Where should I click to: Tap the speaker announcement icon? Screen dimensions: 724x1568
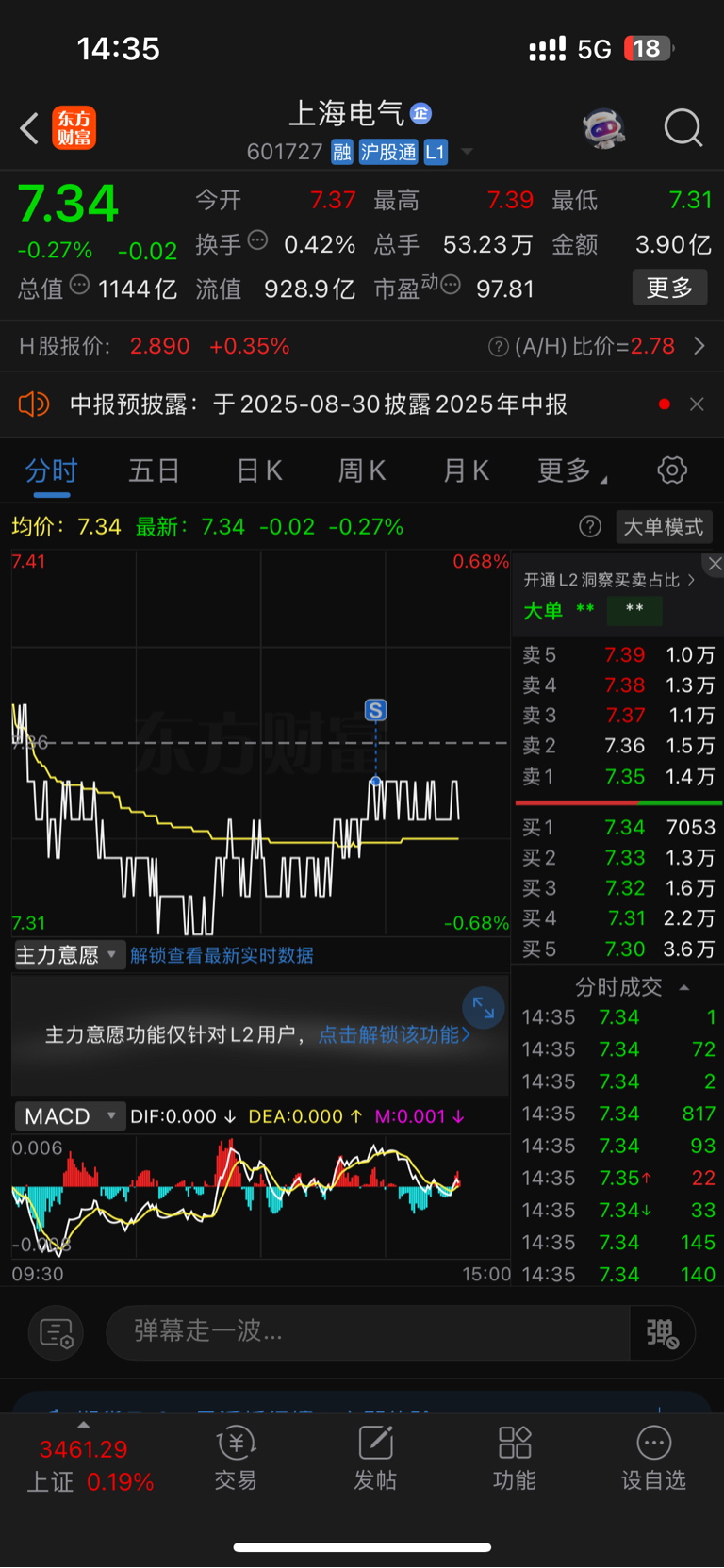pyautogui.click(x=33, y=404)
